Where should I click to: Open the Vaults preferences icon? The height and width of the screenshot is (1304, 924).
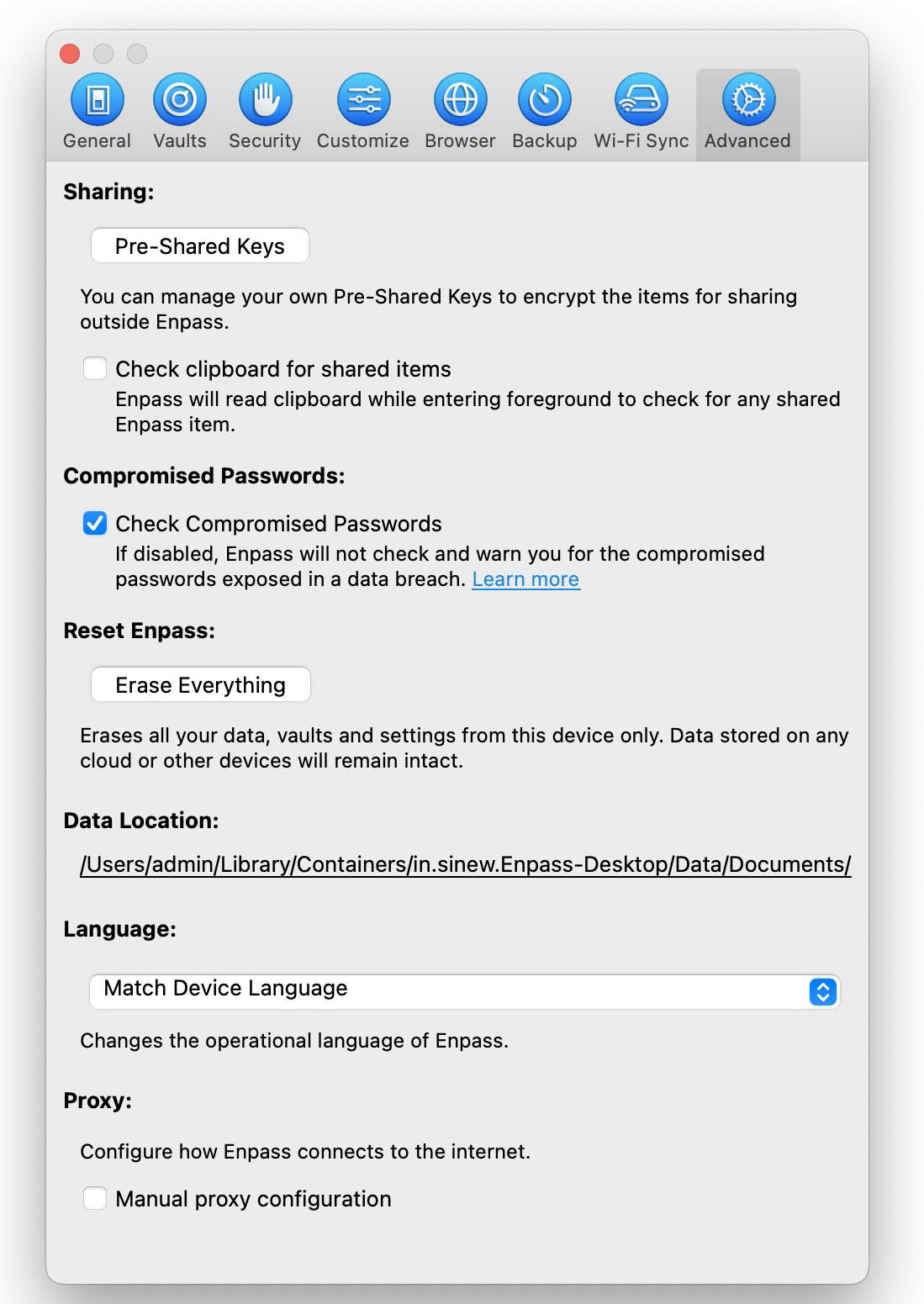(x=179, y=100)
